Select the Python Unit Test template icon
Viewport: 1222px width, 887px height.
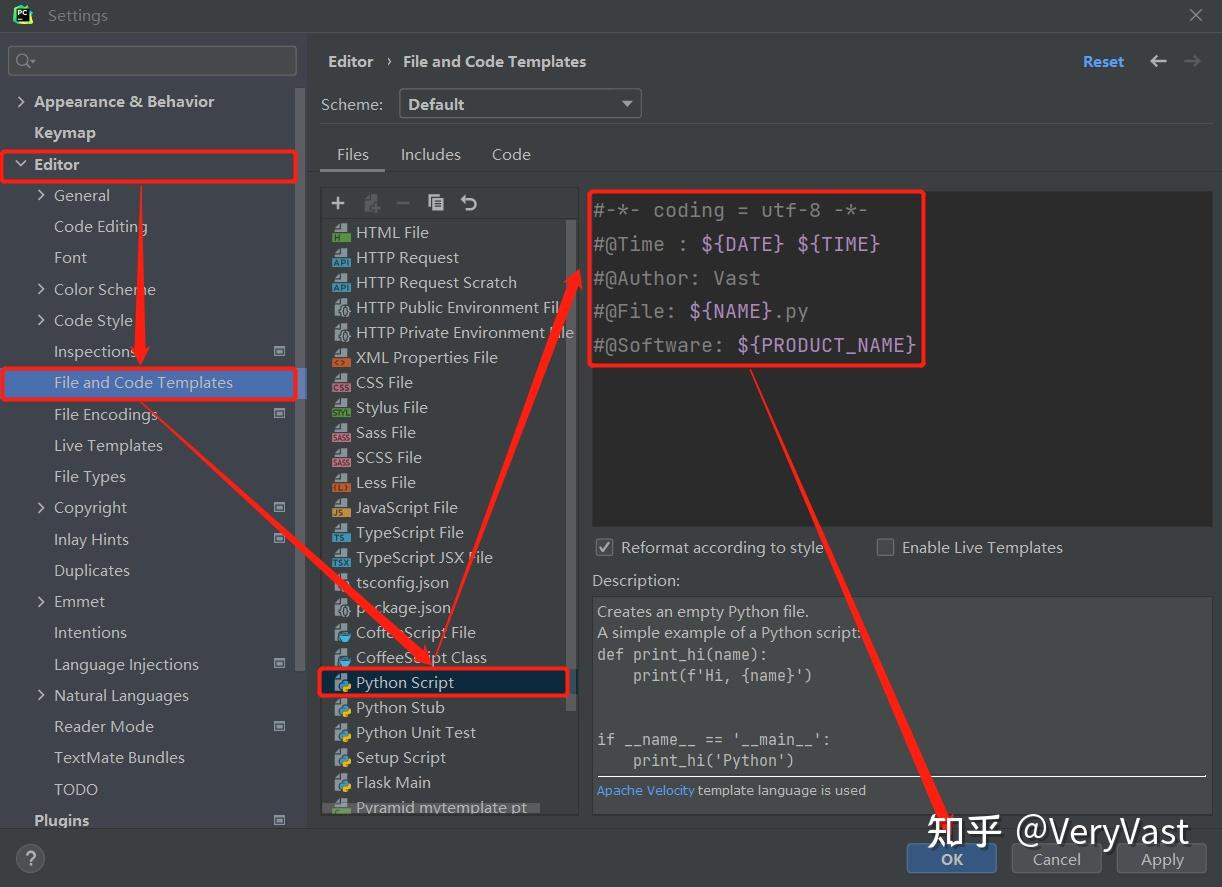(x=341, y=732)
